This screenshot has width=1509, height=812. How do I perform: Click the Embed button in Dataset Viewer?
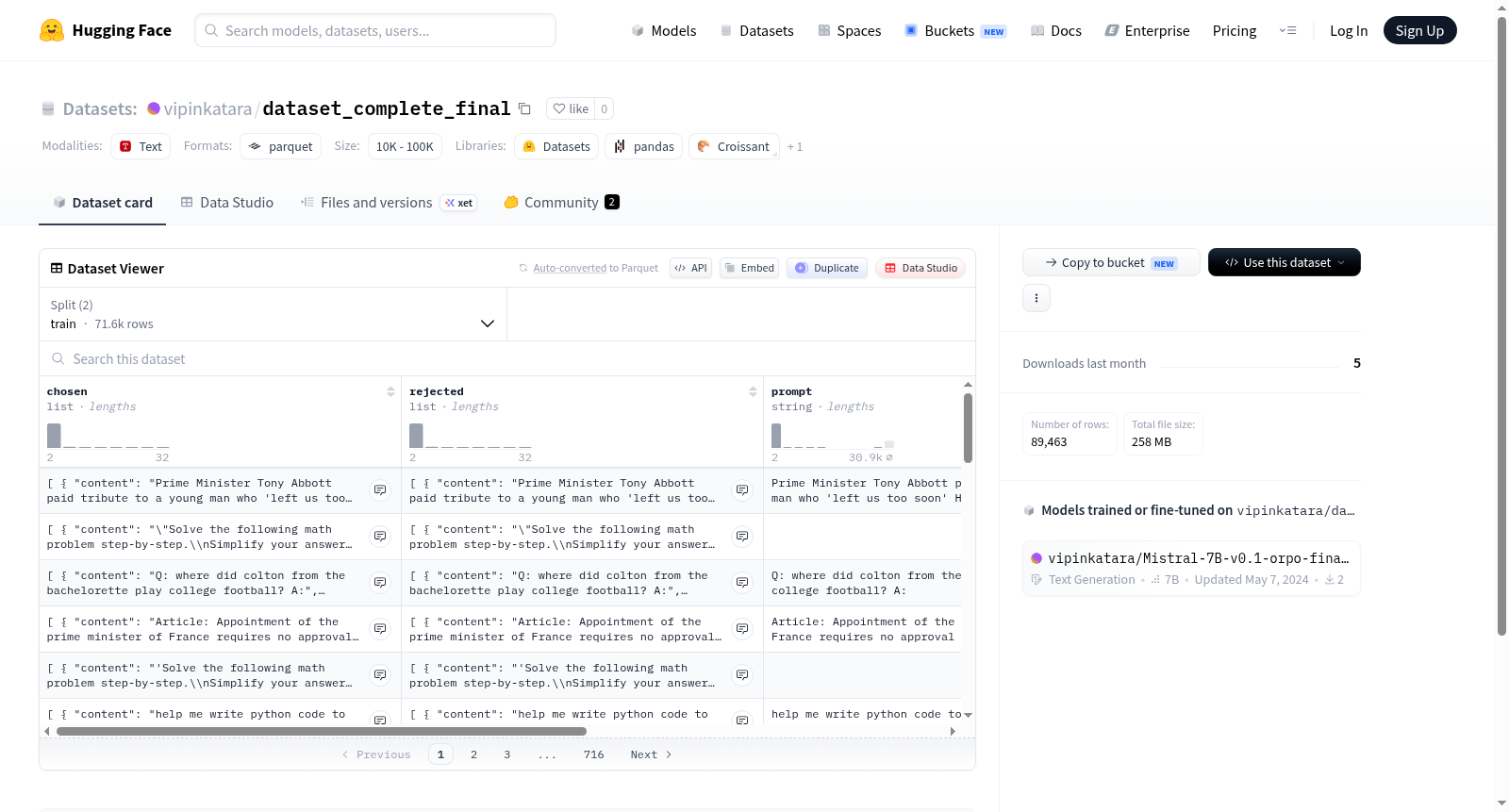[x=749, y=268]
